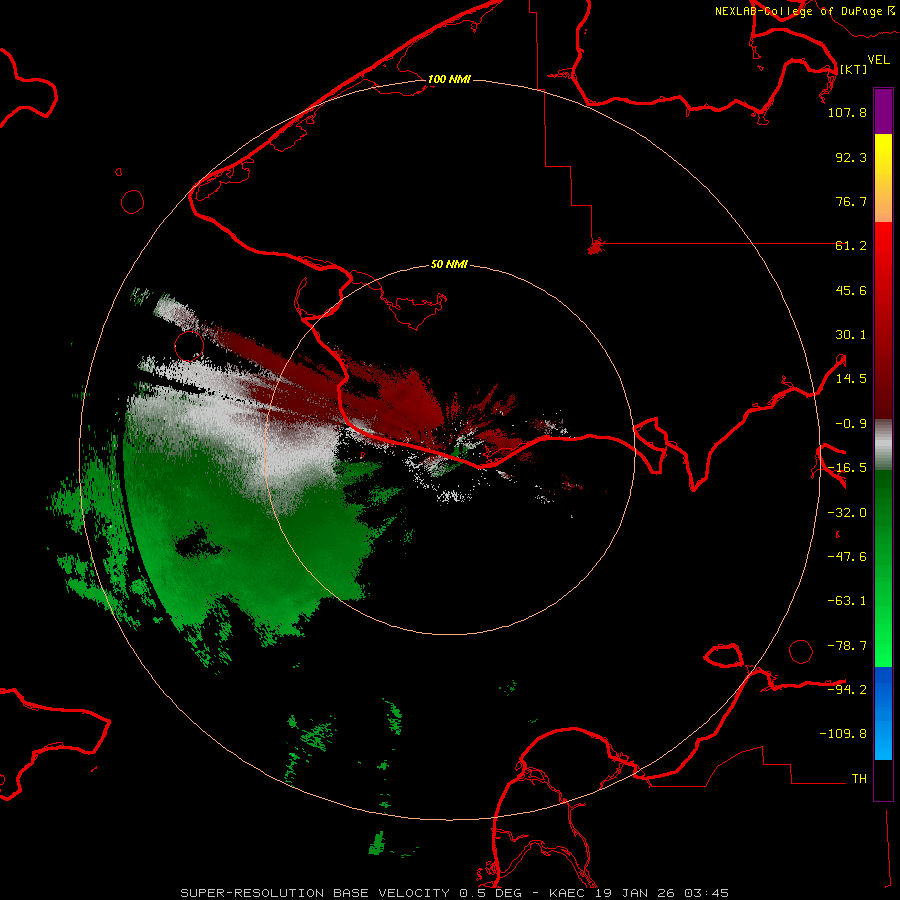Click the -63.1 velocity scale value
This screenshot has width=900, height=900.
click(x=847, y=601)
